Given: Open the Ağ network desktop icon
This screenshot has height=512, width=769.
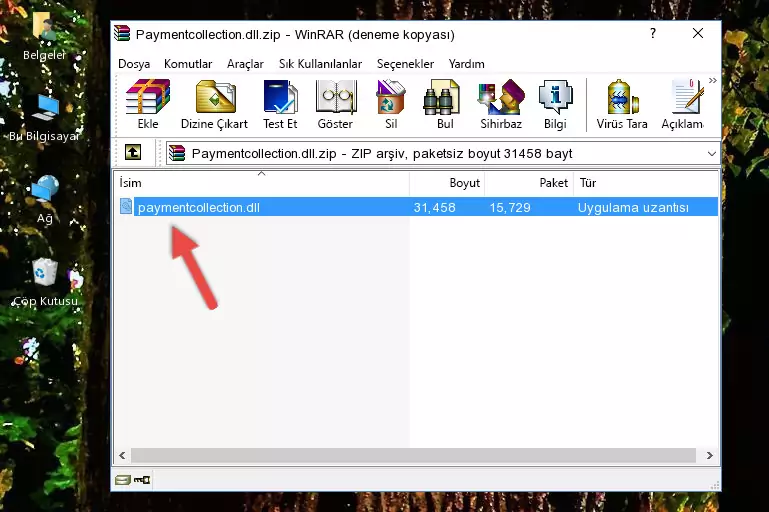Looking at the screenshot, I should click(x=44, y=200).
